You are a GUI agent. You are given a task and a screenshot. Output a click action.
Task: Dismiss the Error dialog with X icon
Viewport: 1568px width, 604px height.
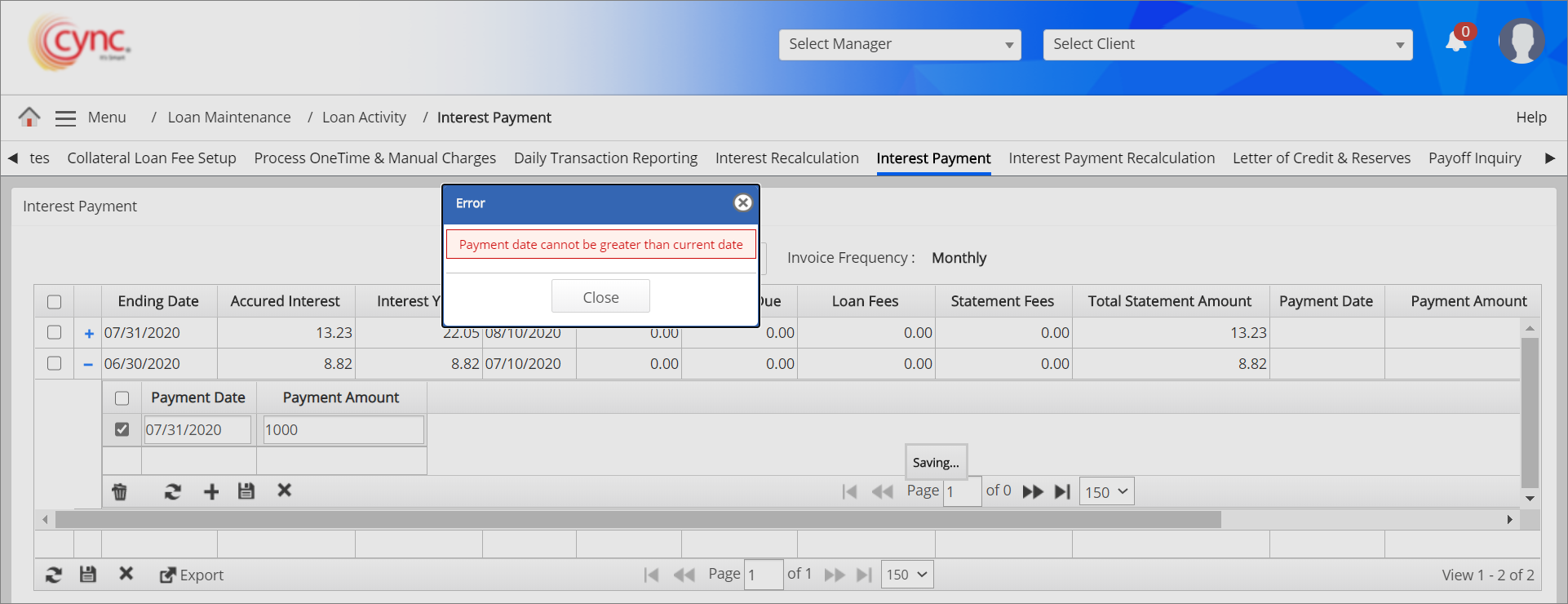tap(742, 203)
